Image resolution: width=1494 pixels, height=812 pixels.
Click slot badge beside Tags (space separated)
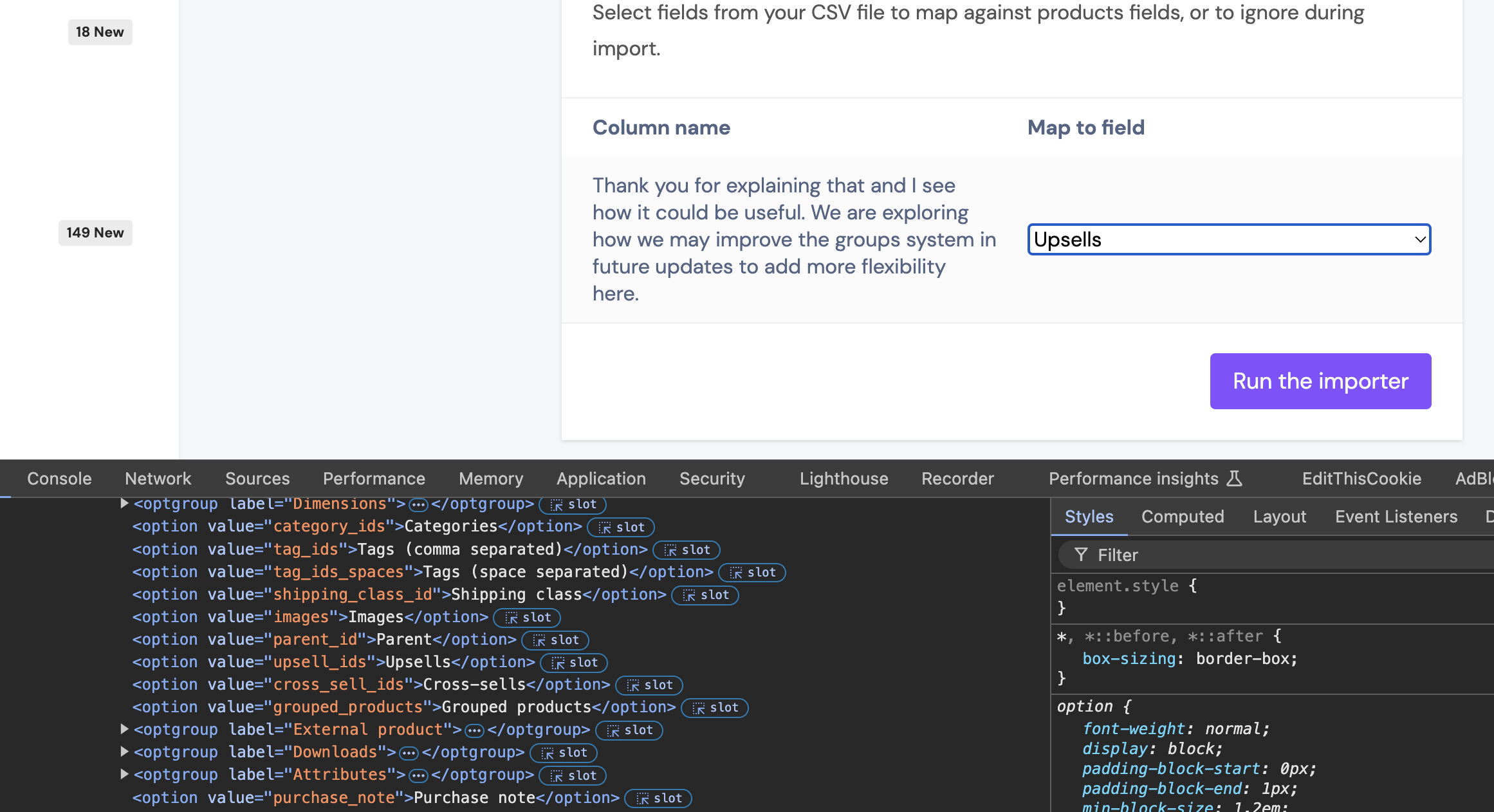pos(752,572)
